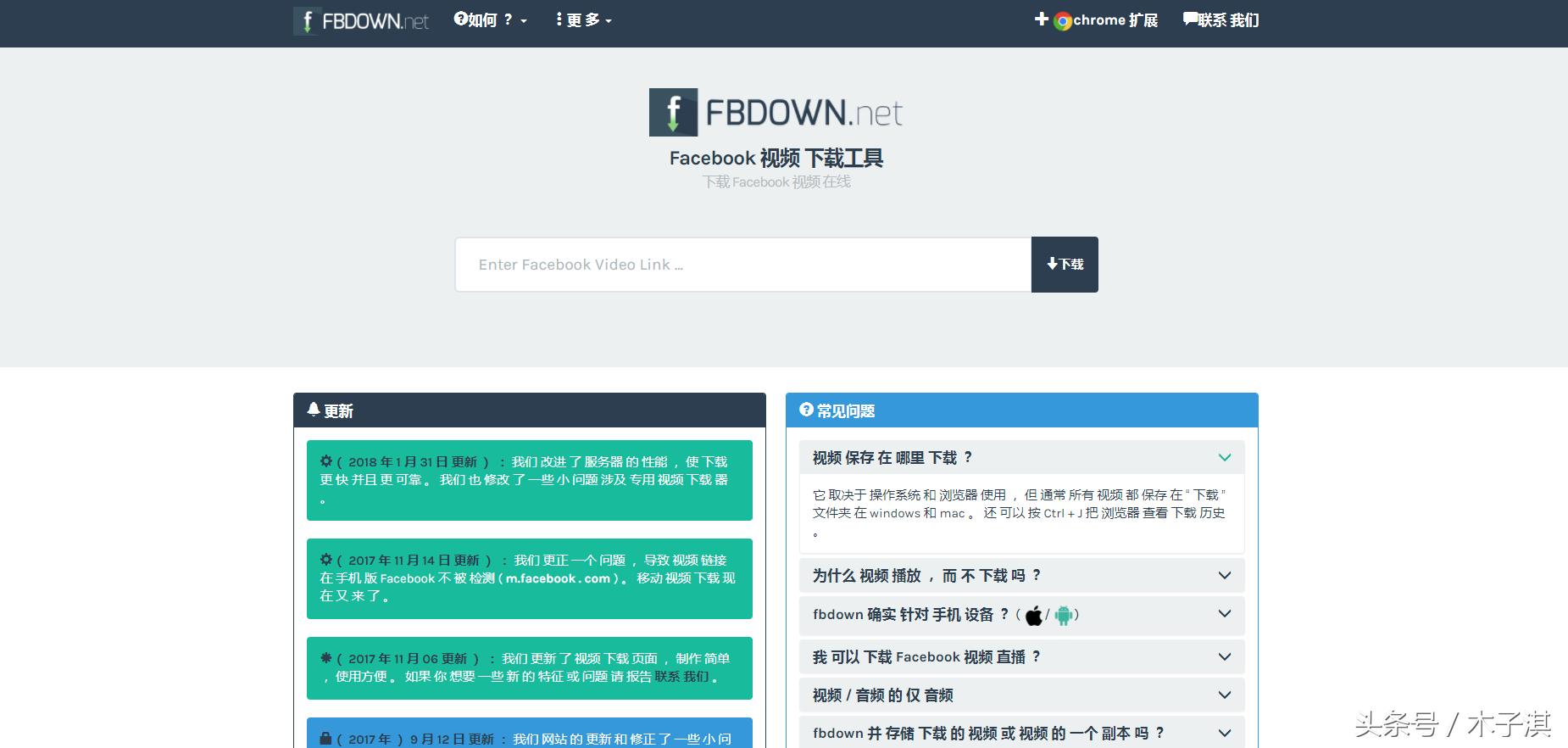Click the Enter Facebook Video Link input field

click(743, 265)
